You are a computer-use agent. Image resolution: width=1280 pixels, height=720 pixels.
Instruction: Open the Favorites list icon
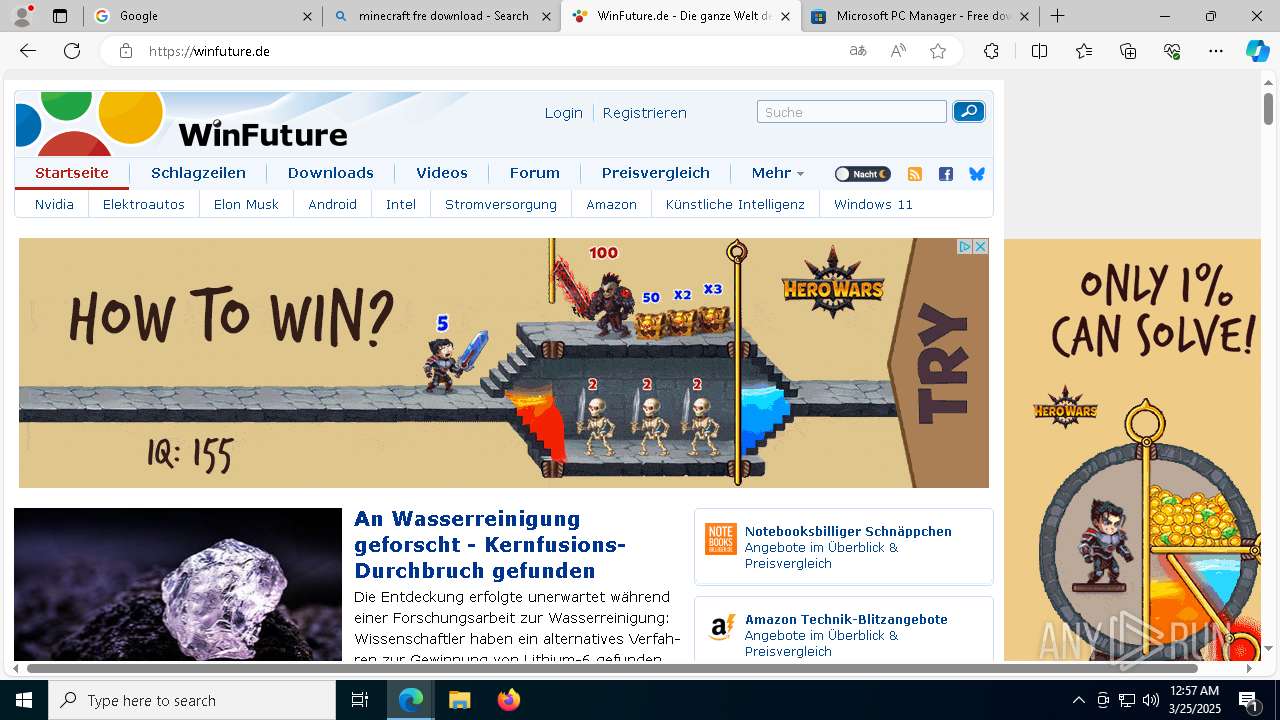pos(1084,51)
